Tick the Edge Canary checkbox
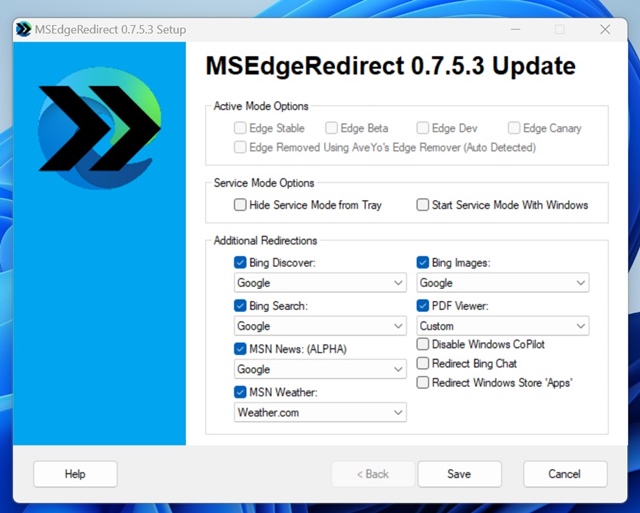640x513 pixels. click(x=514, y=128)
